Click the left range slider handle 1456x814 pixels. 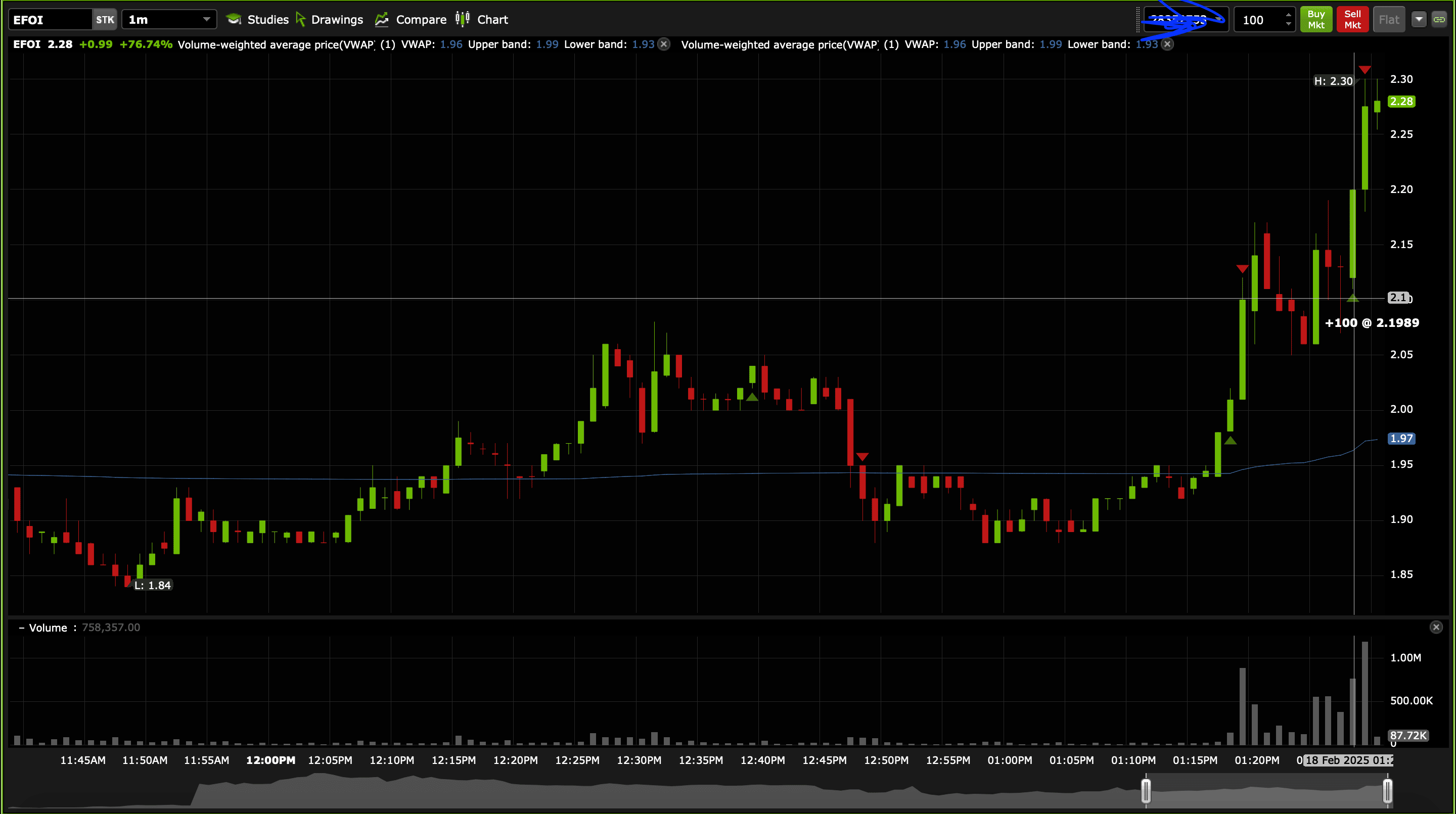pos(1146,790)
